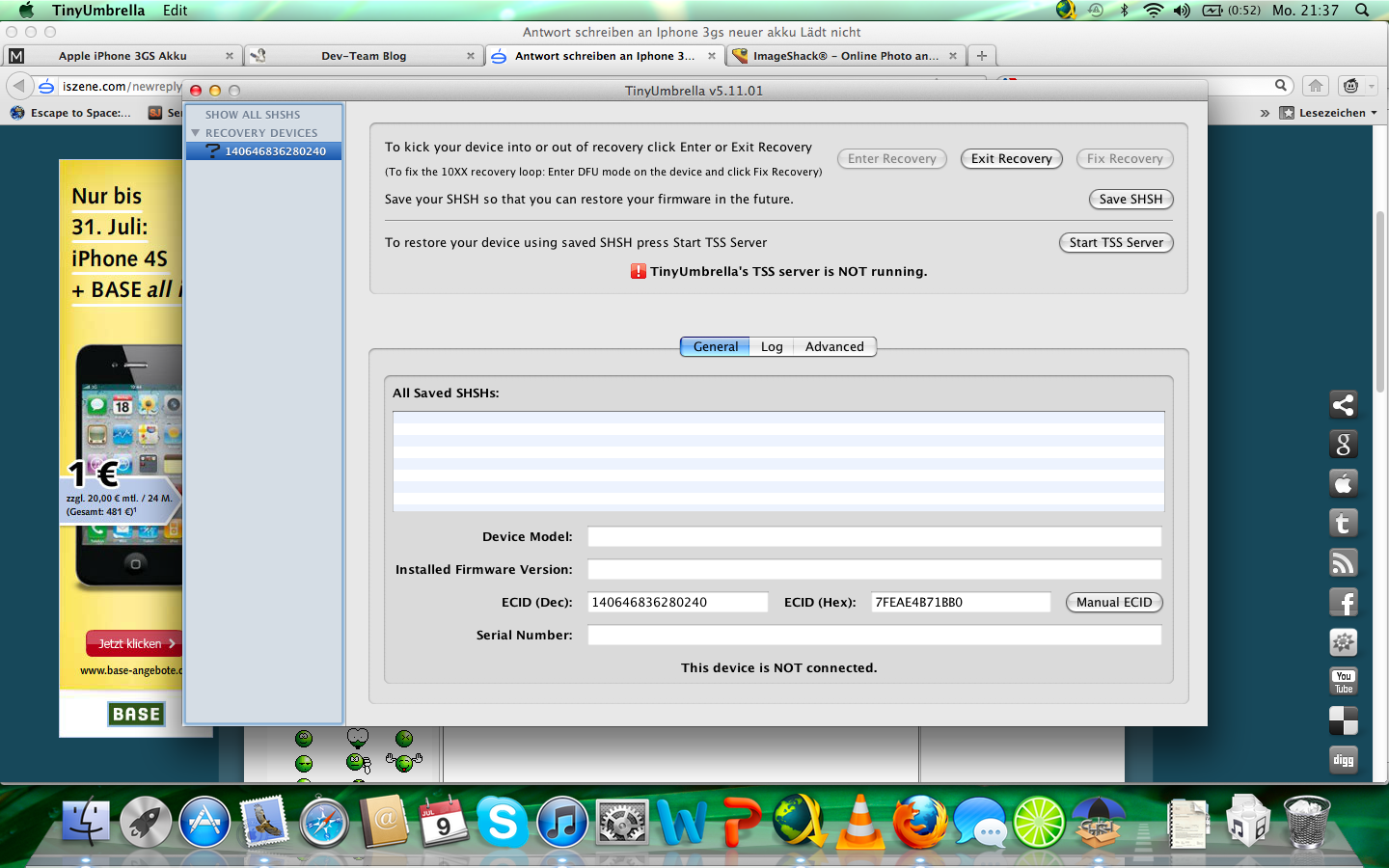Open a new browser tab with plus button
The width and height of the screenshot is (1389, 868).
[x=981, y=56]
